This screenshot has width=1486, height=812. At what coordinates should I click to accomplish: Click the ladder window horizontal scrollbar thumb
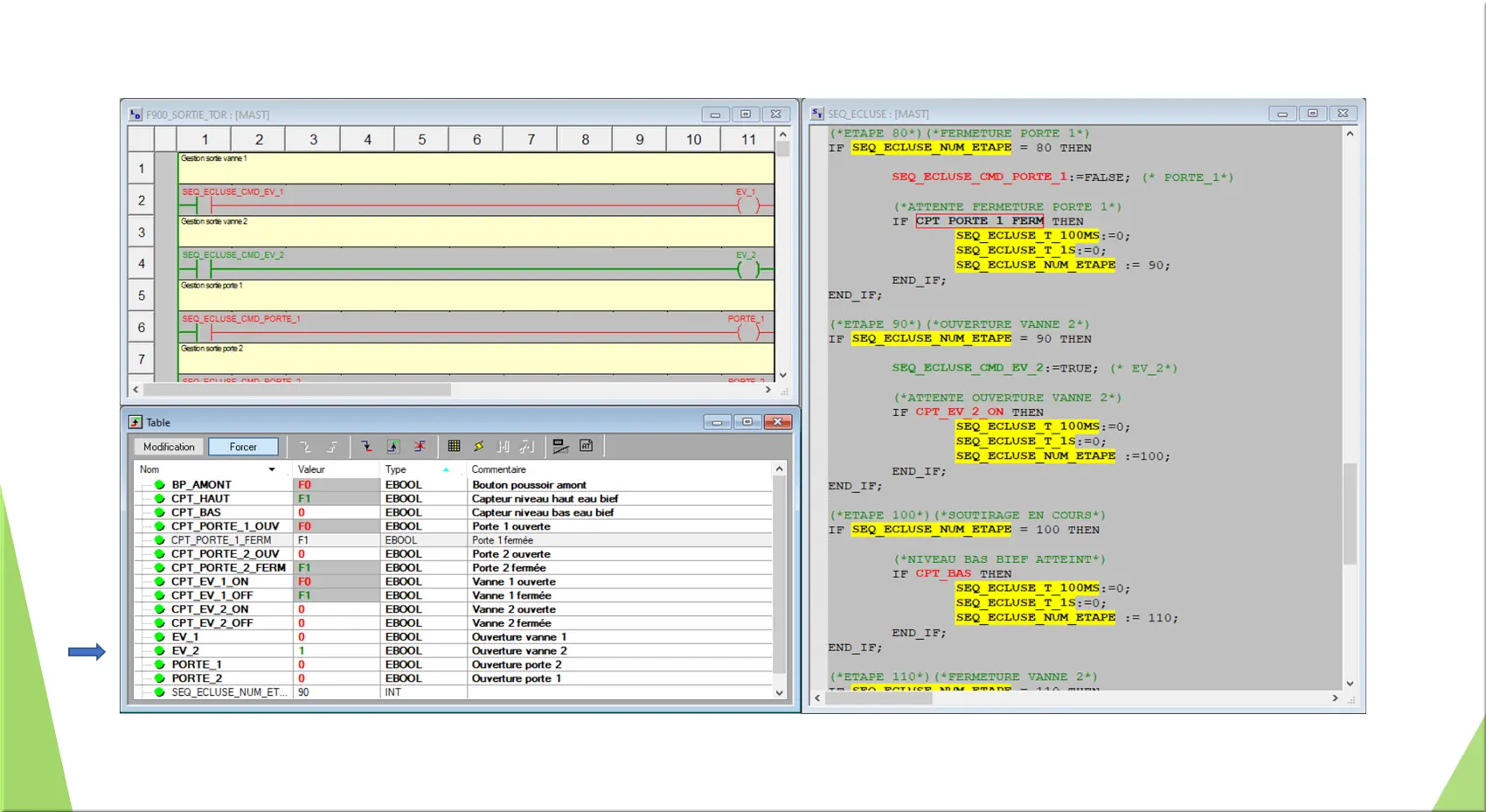tap(297, 390)
